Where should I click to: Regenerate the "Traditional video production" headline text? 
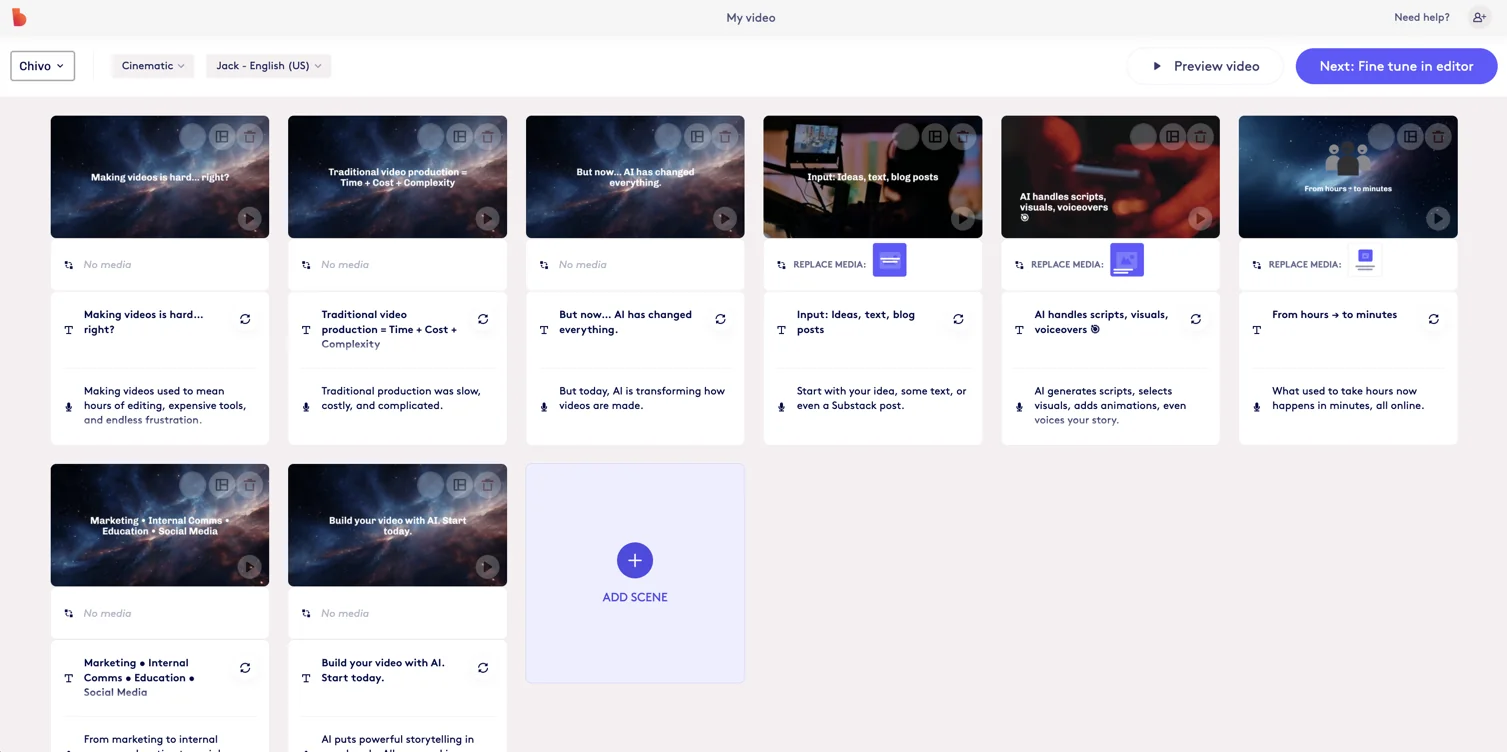coord(483,319)
